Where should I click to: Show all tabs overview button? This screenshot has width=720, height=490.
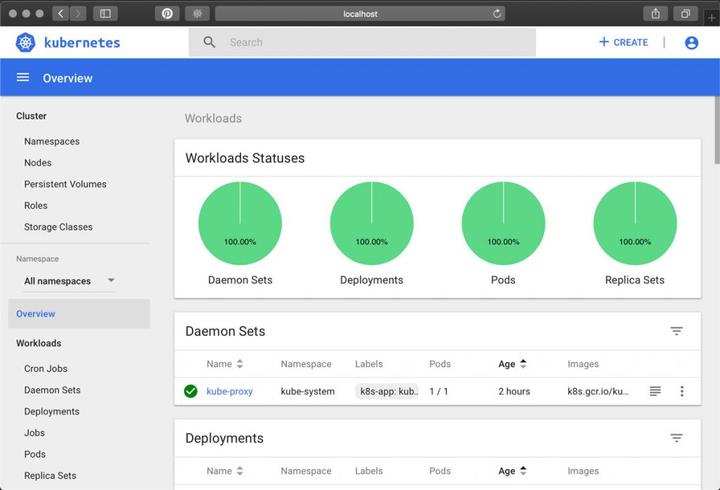(686, 13)
